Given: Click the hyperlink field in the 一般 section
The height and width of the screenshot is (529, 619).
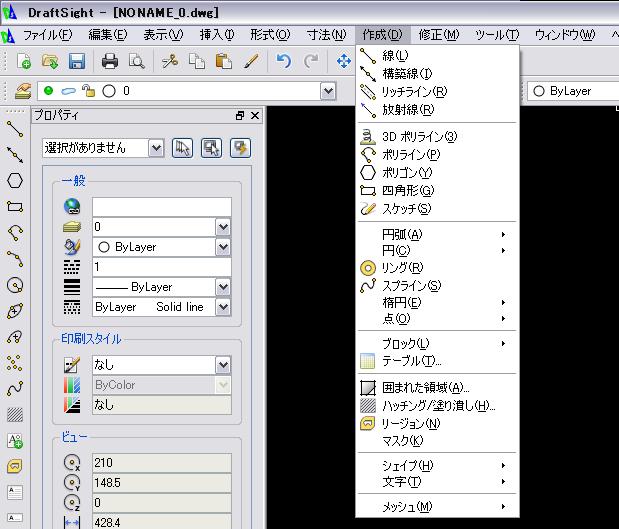Looking at the screenshot, I should point(161,207).
